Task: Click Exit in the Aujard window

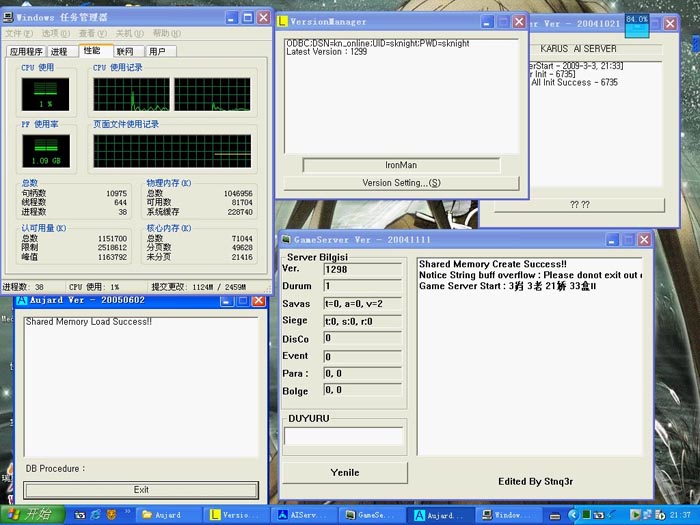Action: [x=141, y=490]
